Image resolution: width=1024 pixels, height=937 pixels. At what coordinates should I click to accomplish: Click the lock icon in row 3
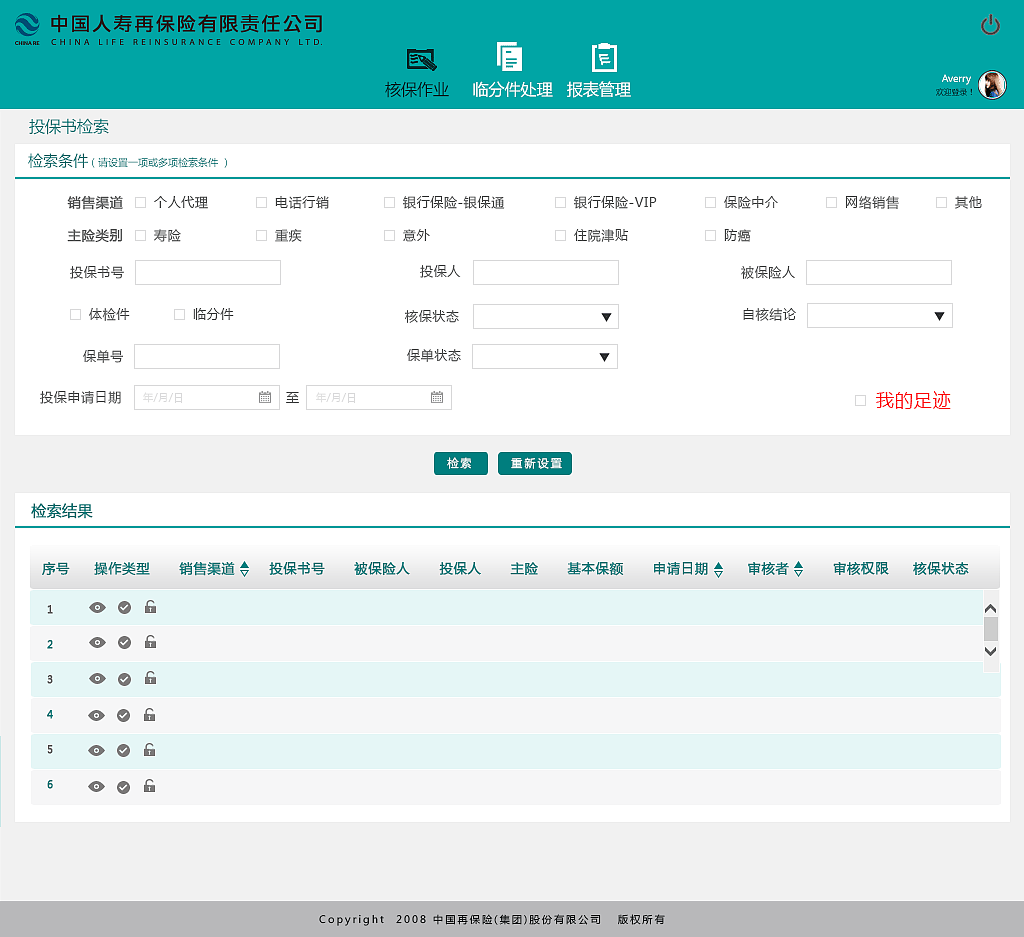[x=150, y=678]
